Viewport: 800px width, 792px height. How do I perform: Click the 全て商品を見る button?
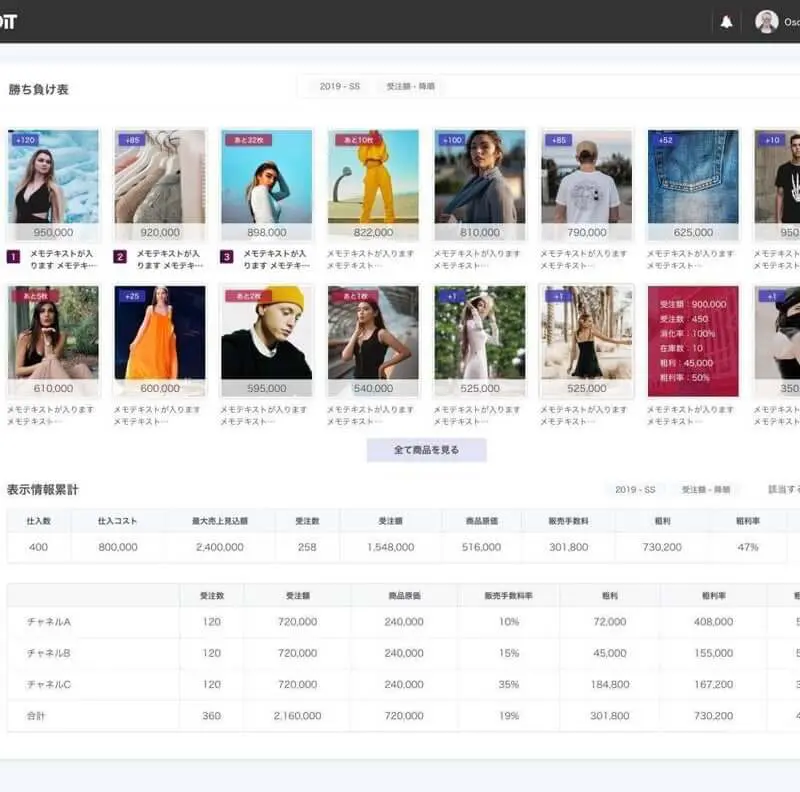coord(427,450)
